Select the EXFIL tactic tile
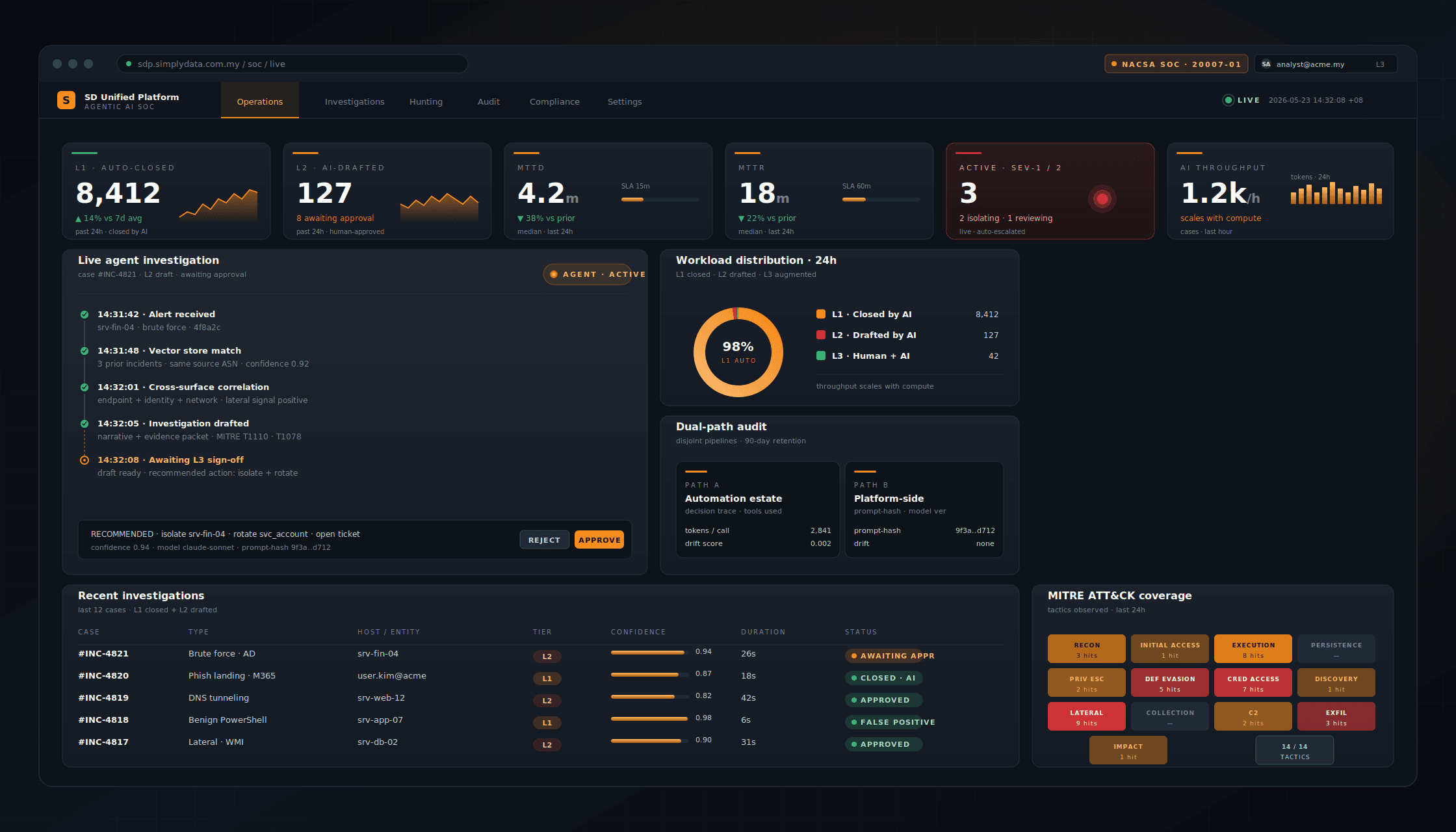This screenshot has height=832, width=1456. tap(1336, 716)
